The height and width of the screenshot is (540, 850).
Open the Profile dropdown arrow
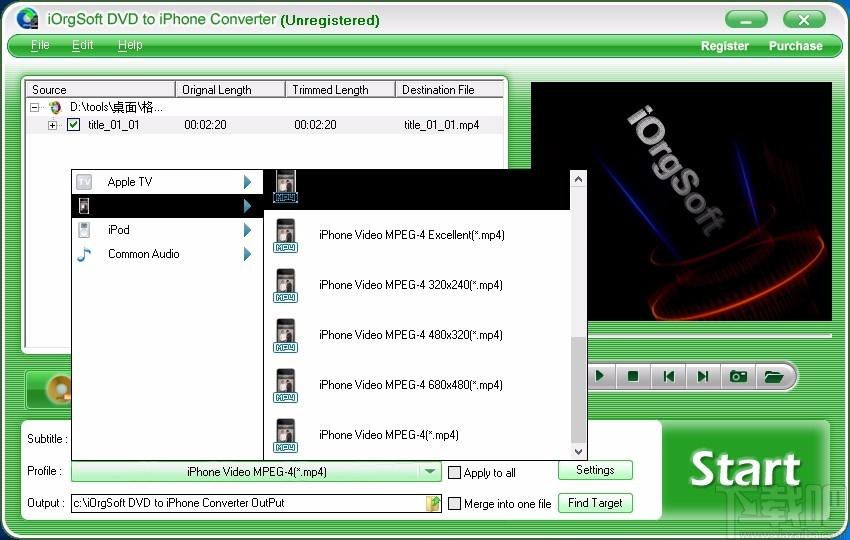click(430, 471)
